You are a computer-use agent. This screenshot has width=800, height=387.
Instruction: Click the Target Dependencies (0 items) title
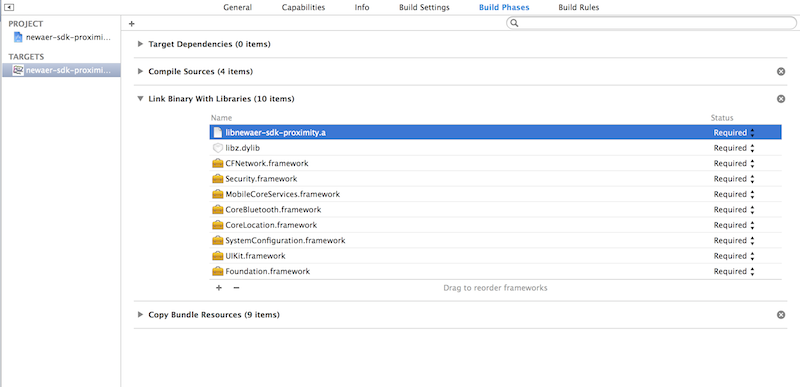pos(209,44)
